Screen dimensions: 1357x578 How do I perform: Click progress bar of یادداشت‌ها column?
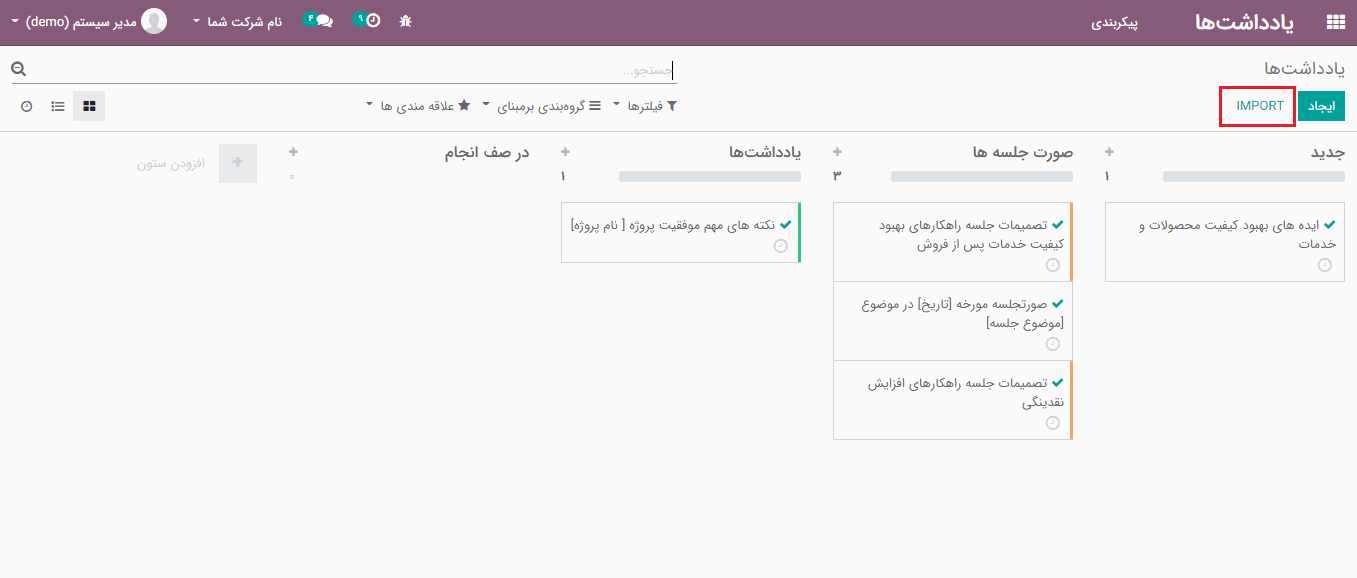coord(710,176)
